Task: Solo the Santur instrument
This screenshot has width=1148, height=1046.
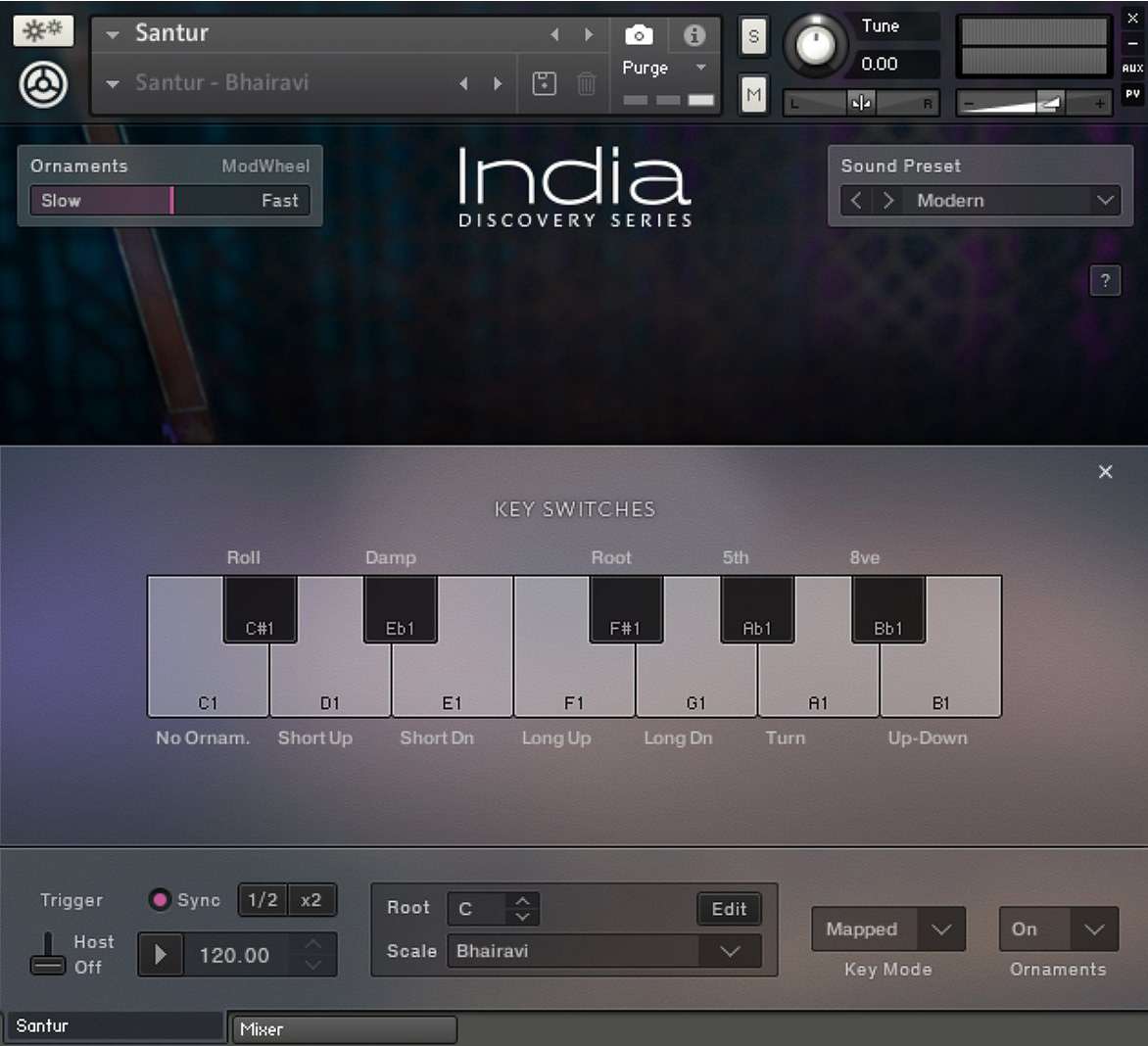Action: (751, 37)
